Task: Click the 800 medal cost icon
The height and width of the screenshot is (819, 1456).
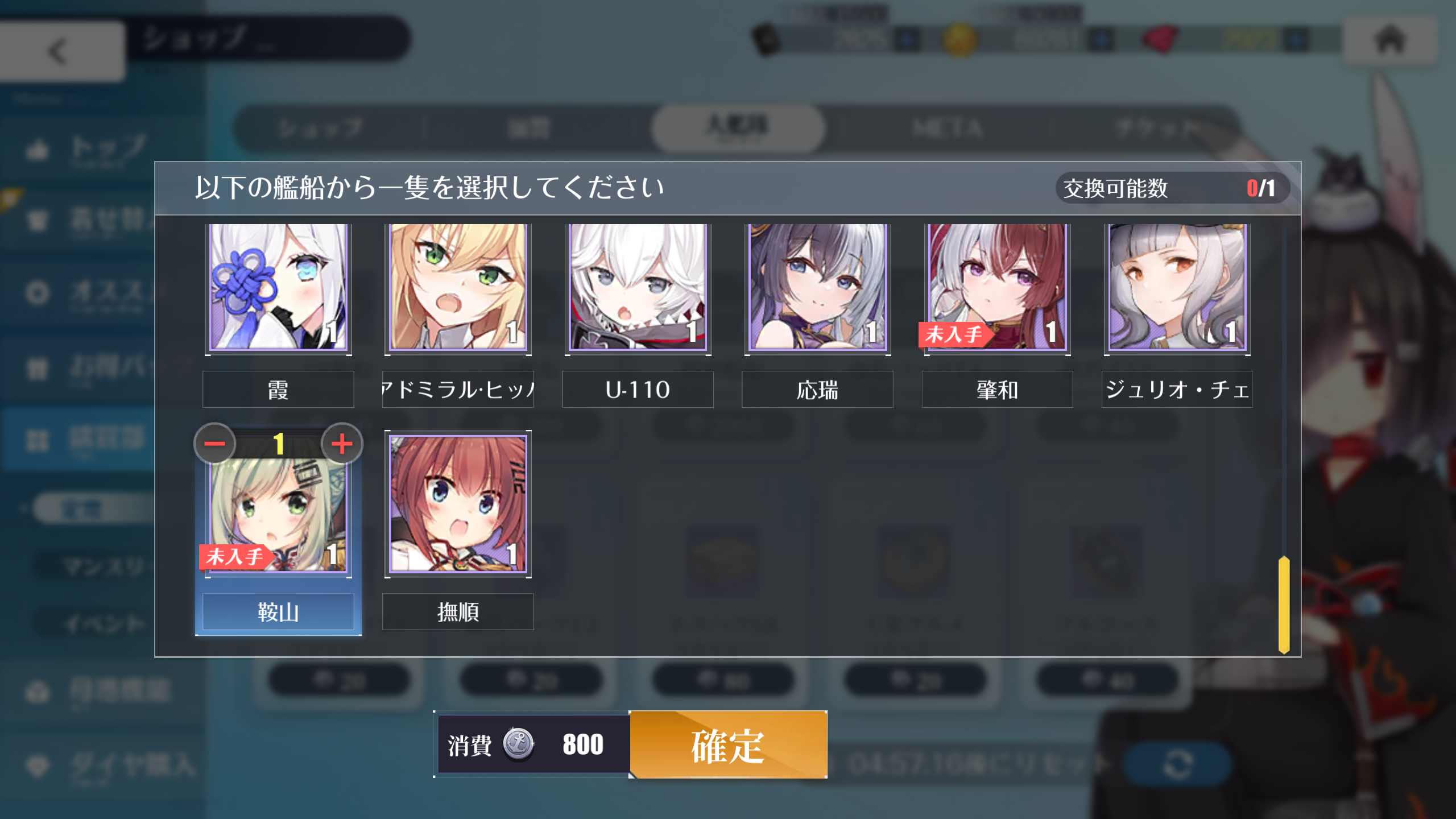Action: pyautogui.click(x=518, y=744)
